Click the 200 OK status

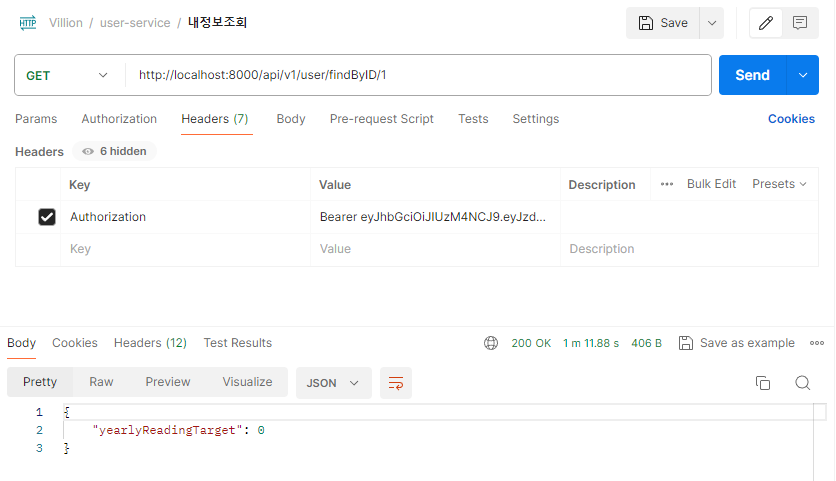[x=531, y=343]
